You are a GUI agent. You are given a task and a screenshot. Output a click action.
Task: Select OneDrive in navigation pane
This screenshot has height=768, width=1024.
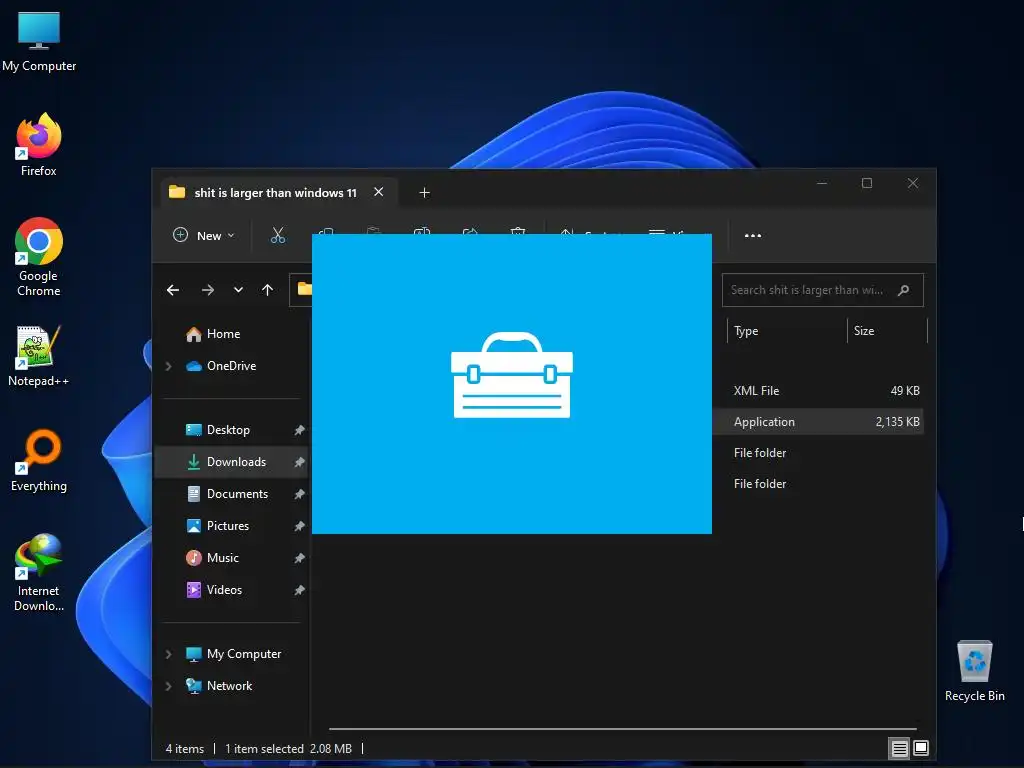pos(221,366)
